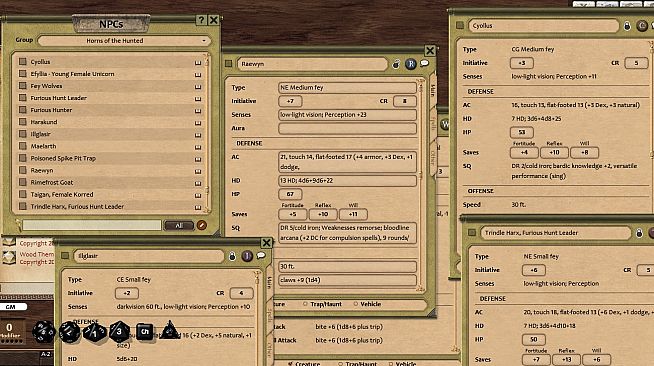This screenshot has width=654, height=366.
Task: Click the Raewyn name field
Action: [312, 64]
